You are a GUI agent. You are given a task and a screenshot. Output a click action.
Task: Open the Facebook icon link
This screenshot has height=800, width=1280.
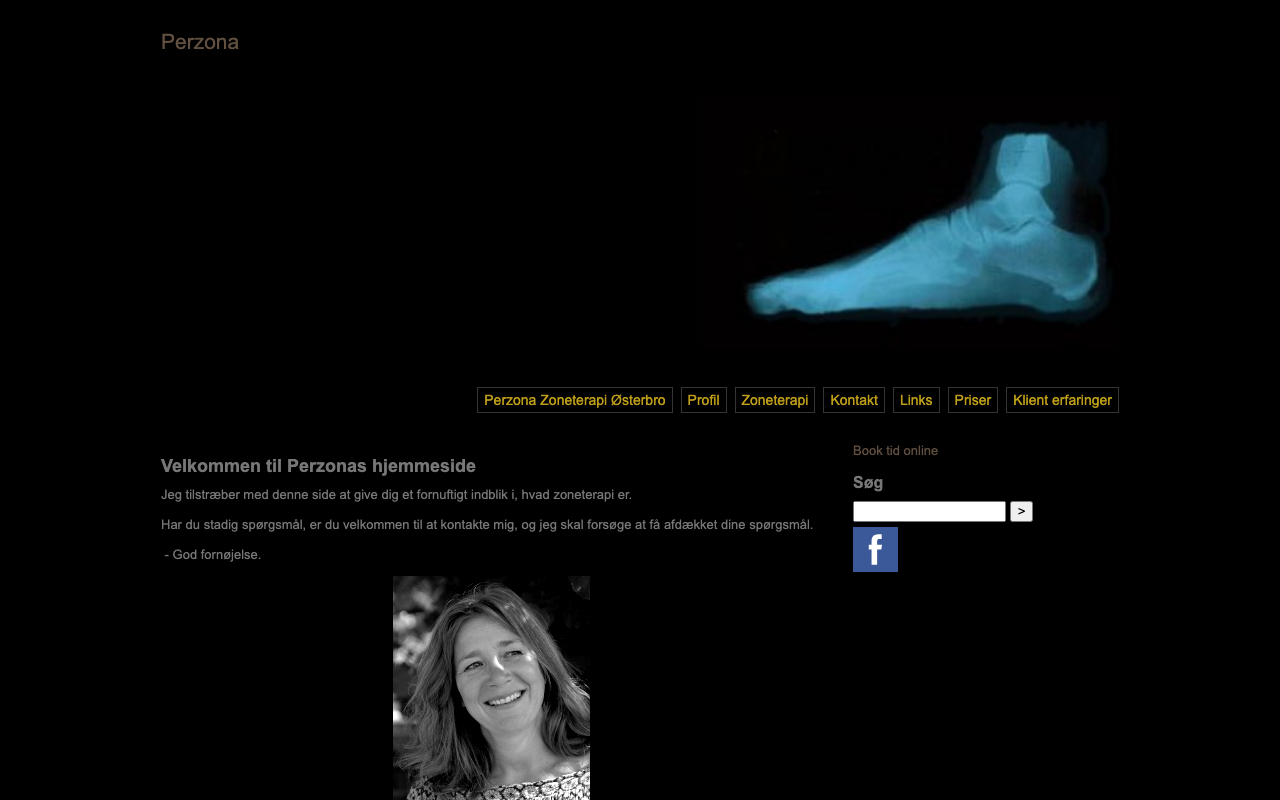[875, 549]
